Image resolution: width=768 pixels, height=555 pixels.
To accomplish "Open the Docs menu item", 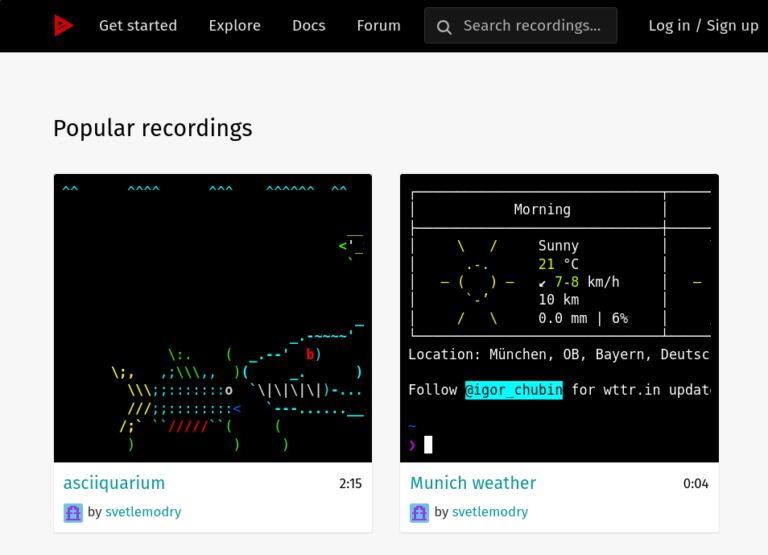I will coord(309,25).
